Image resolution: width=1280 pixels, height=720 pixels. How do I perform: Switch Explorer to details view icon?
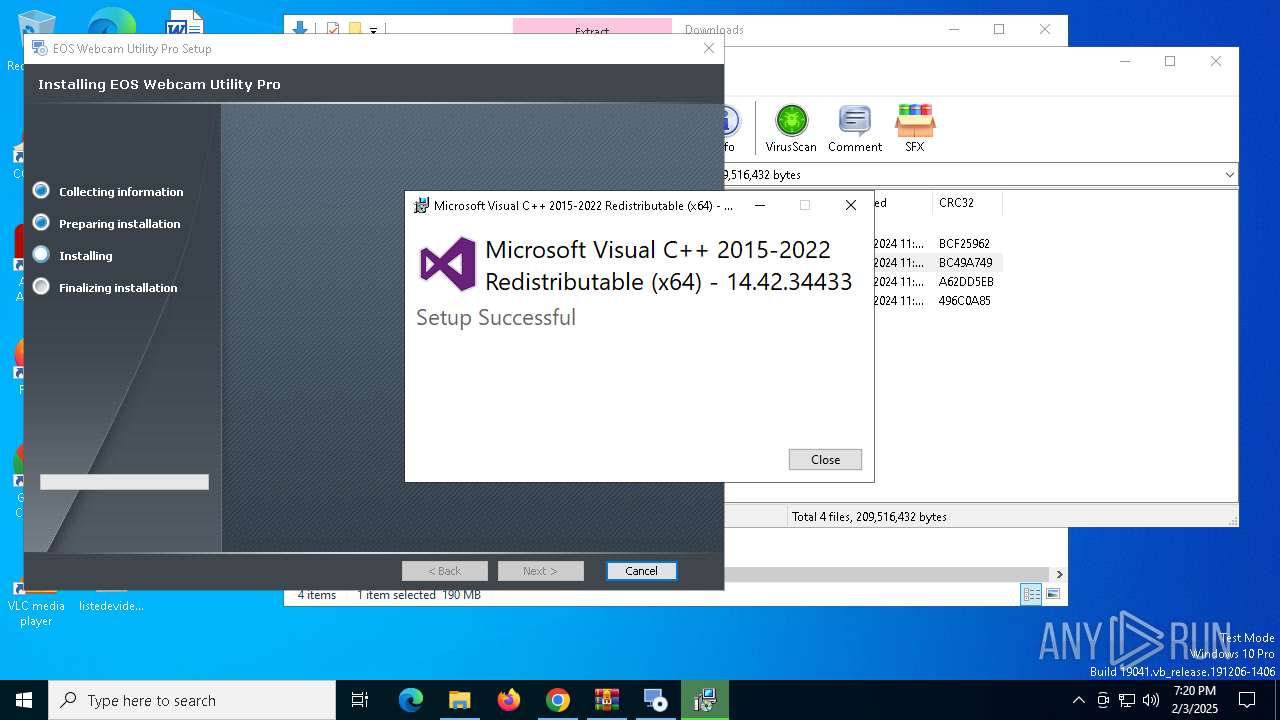click(1031, 594)
